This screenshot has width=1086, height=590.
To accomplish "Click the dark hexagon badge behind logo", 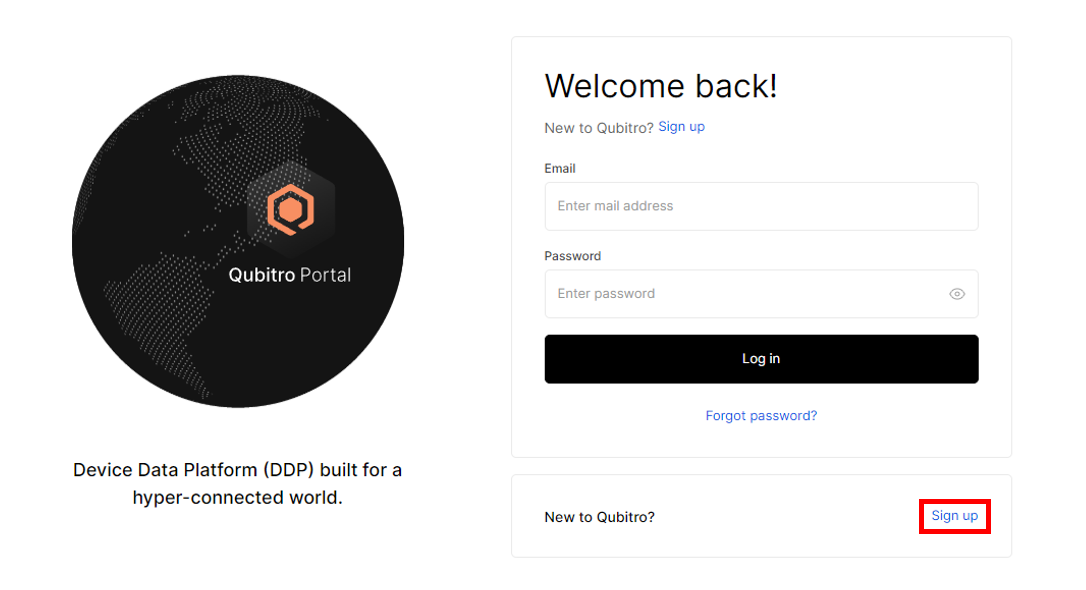I will pos(291,209).
